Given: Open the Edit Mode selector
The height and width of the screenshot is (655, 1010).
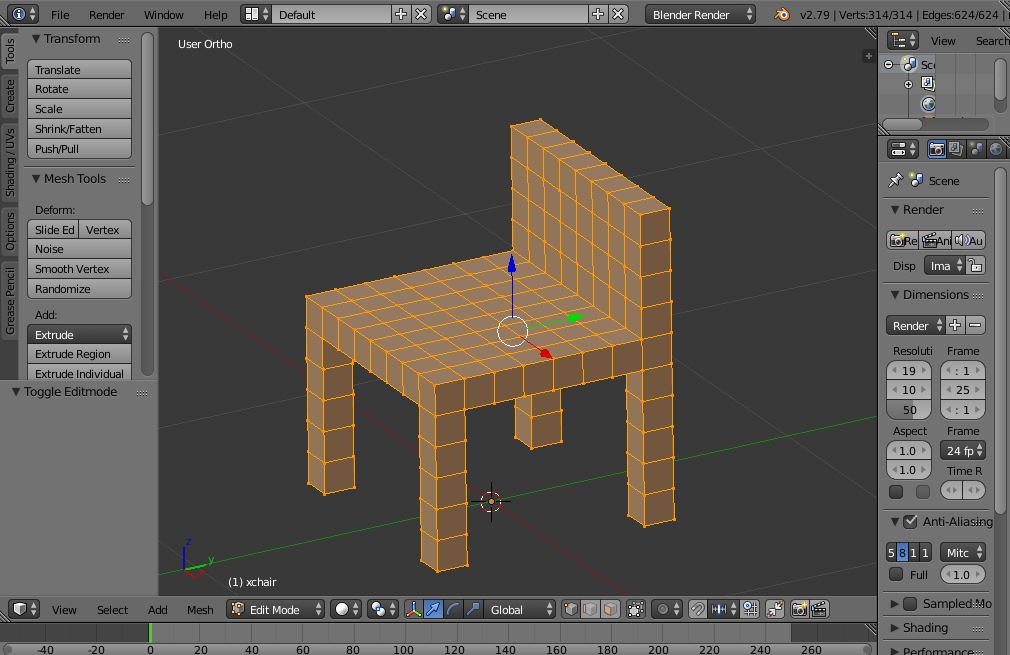Looking at the screenshot, I should pos(275,609).
